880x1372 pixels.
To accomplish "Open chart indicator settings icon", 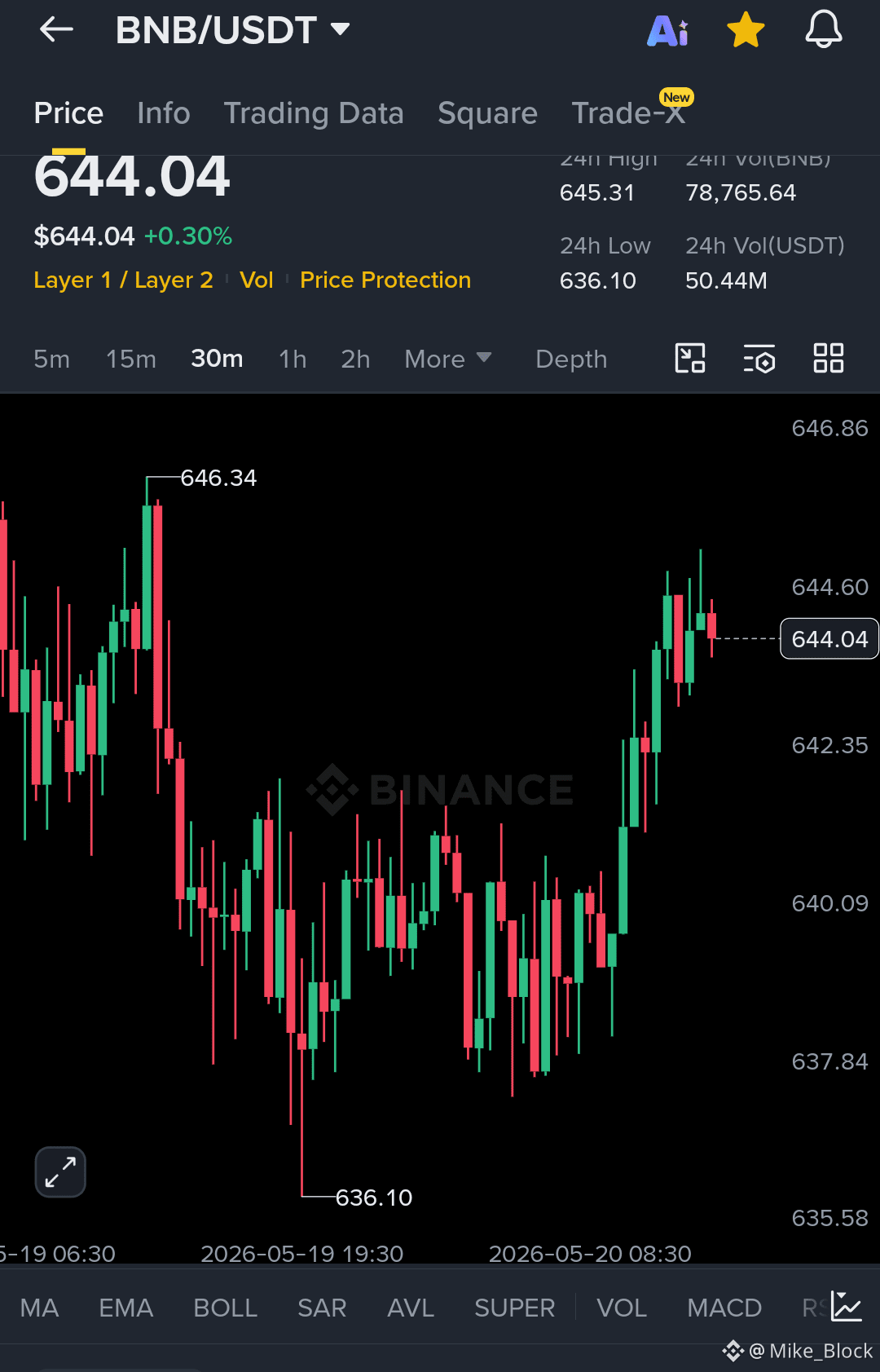I will pyautogui.click(x=759, y=359).
